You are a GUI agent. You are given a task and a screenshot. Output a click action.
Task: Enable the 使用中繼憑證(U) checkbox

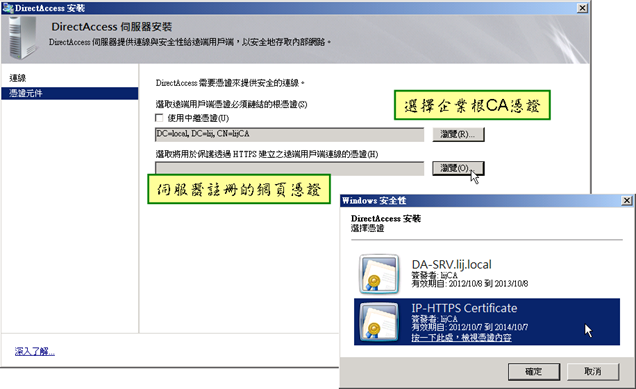[x=159, y=118]
